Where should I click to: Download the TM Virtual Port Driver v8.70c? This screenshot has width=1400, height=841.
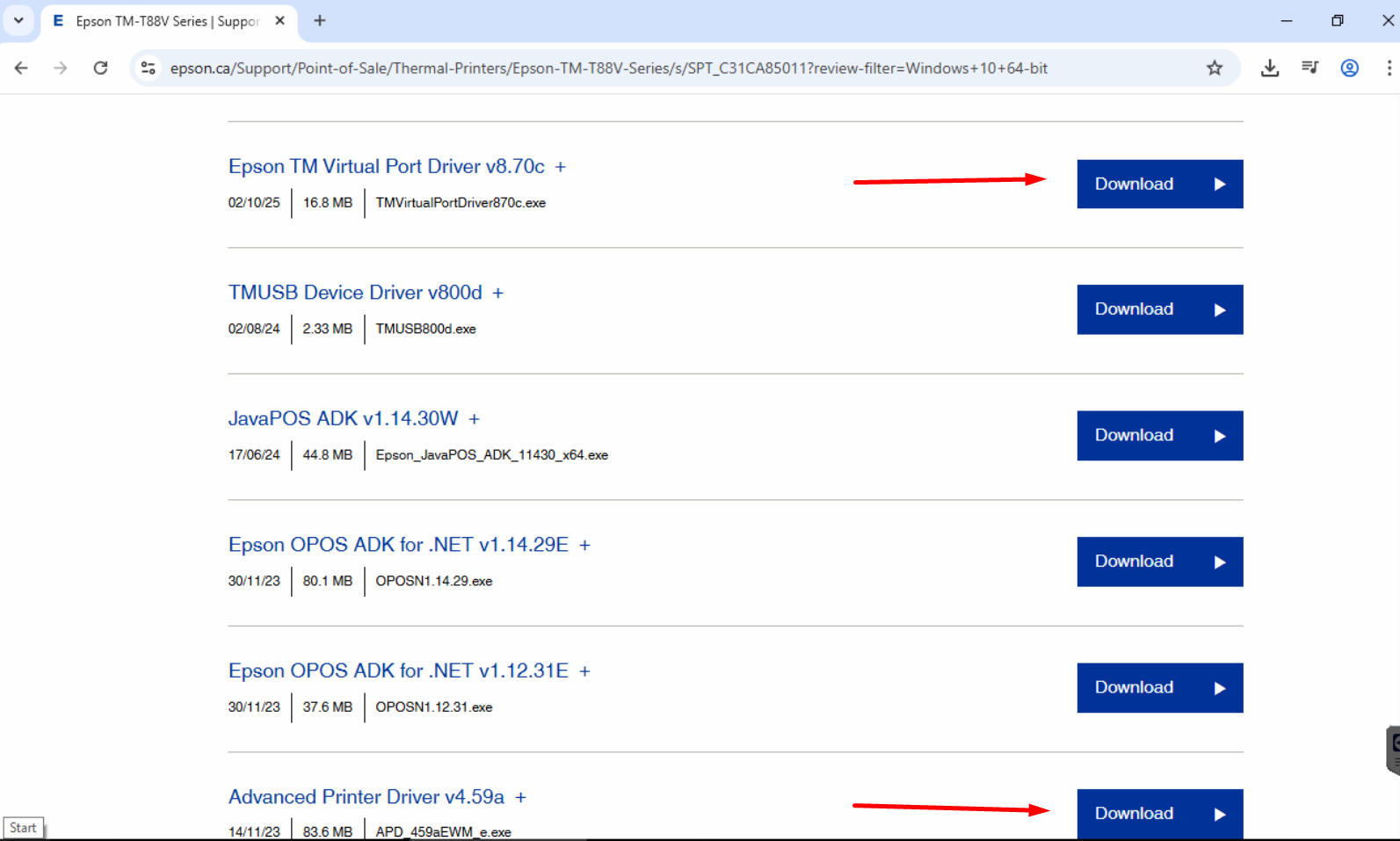point(1160,184)
